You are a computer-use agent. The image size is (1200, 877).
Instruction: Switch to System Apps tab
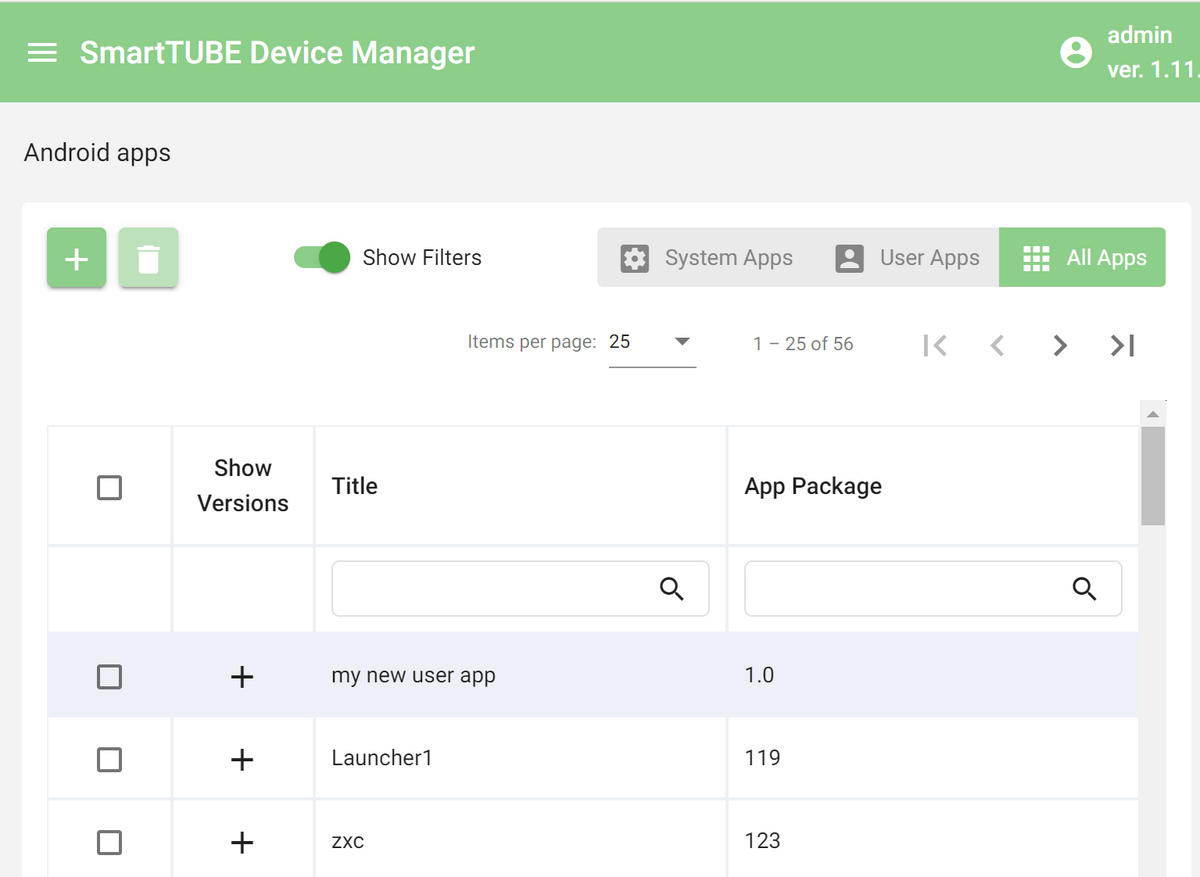point(706,257)
